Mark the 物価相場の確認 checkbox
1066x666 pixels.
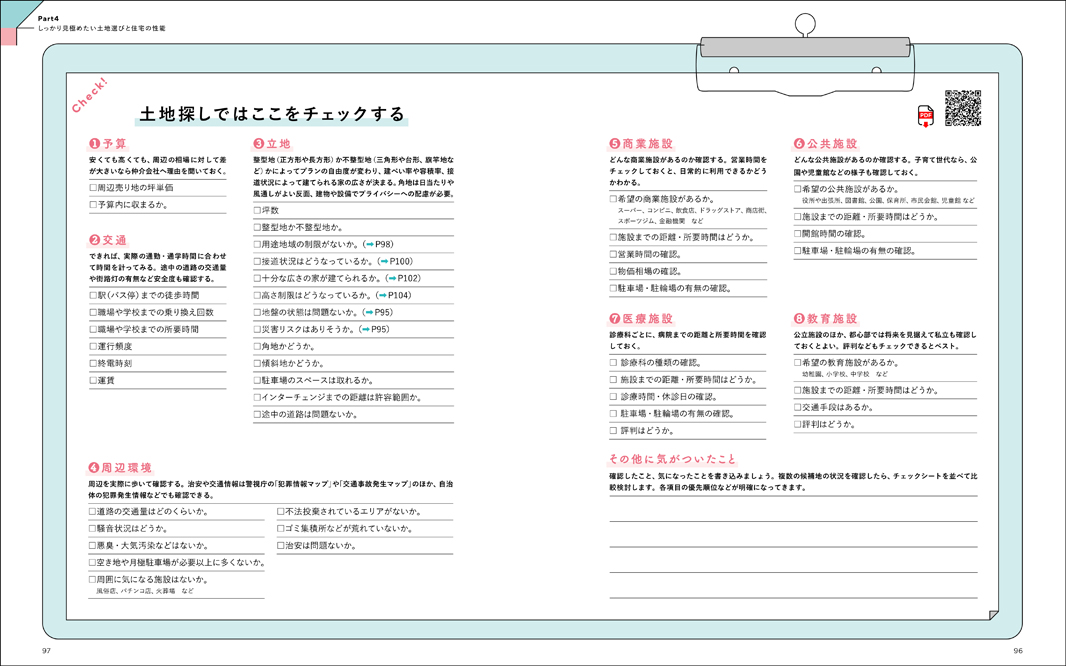coord(613,272)
